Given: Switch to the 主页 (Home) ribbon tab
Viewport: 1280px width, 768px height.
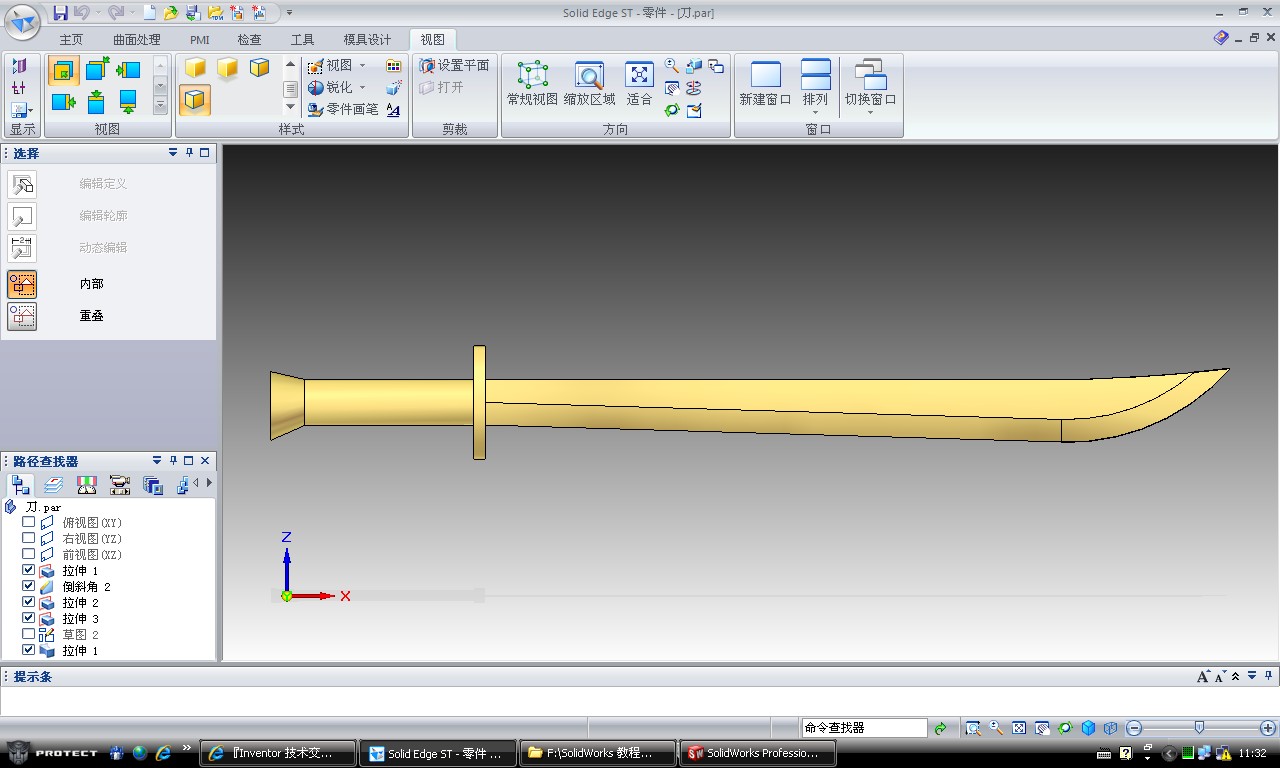Looking at the screenshot, I should (x=71, y=40).
